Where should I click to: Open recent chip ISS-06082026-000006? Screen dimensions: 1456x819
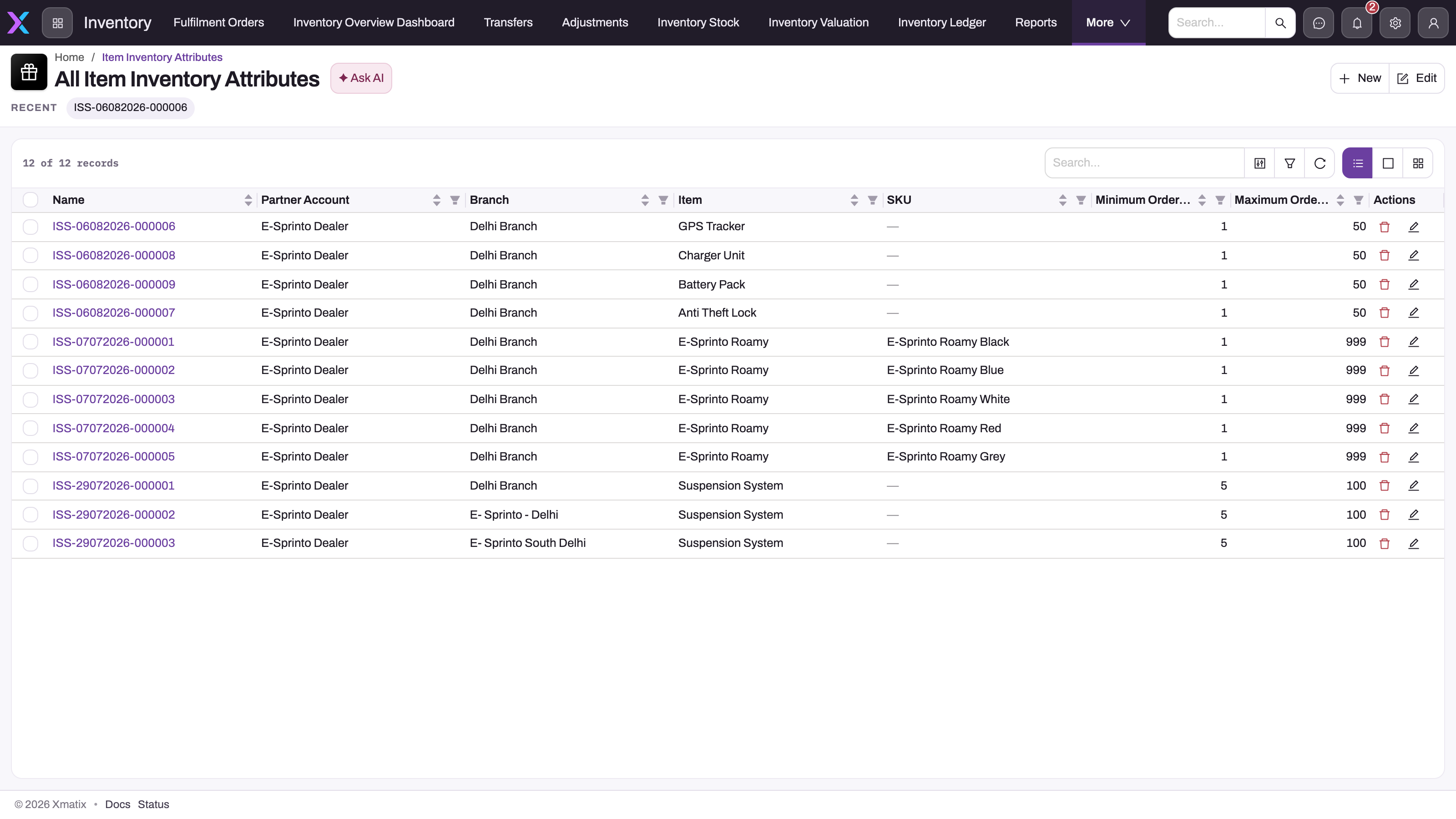[x=131, y=107]
